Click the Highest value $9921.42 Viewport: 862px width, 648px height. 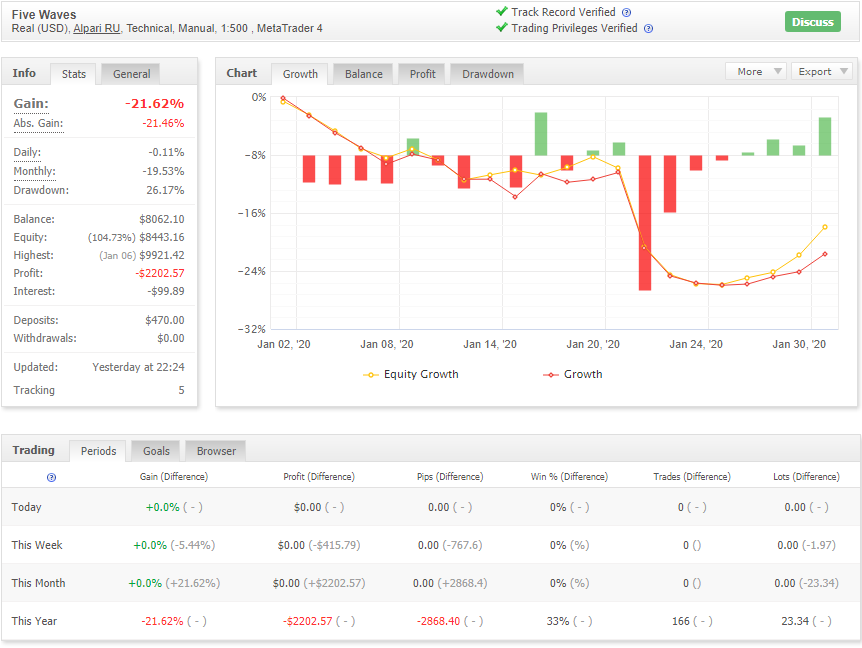pyautogui.click(x=162, y=256)
